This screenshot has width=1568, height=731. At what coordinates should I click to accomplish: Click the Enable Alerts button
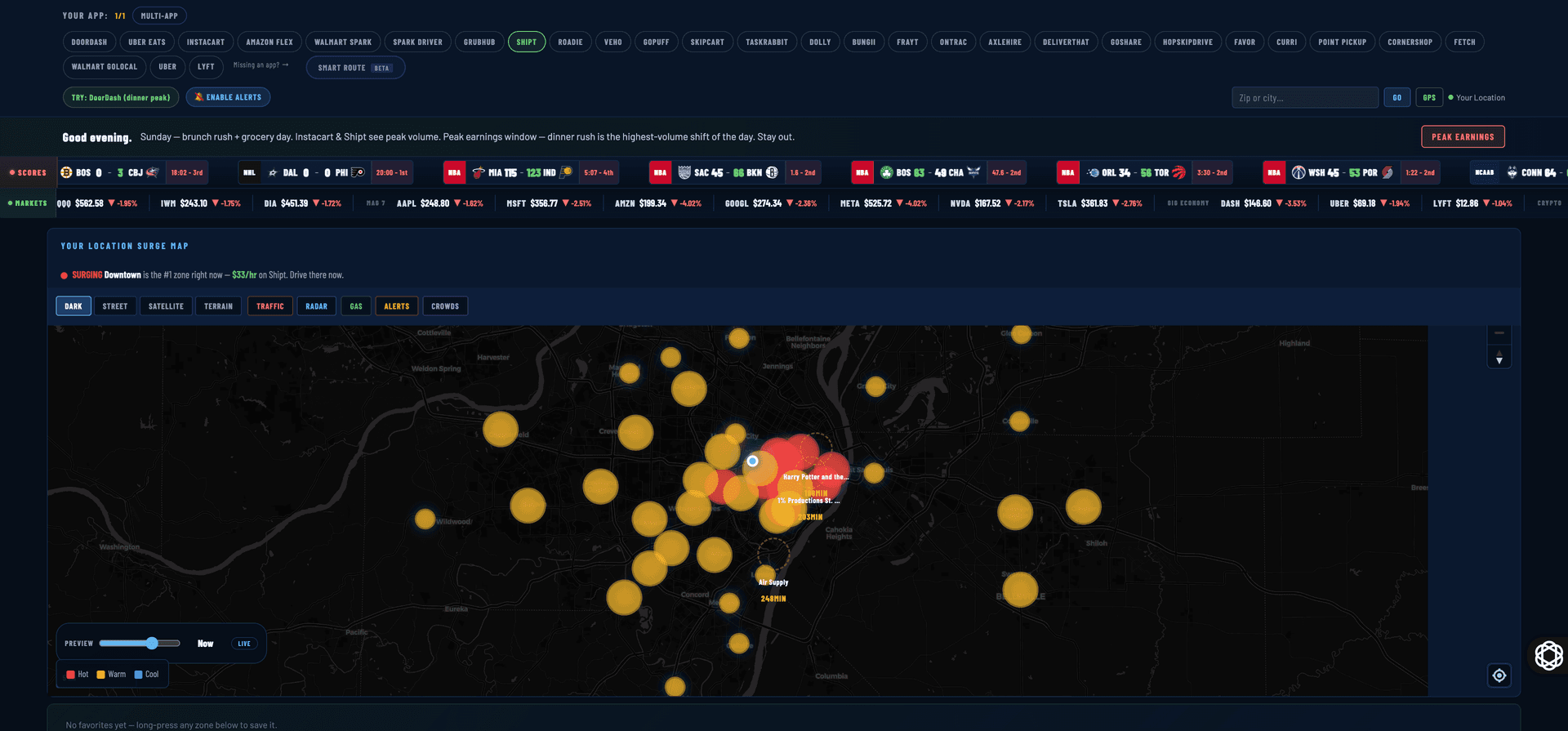point(228,97)
